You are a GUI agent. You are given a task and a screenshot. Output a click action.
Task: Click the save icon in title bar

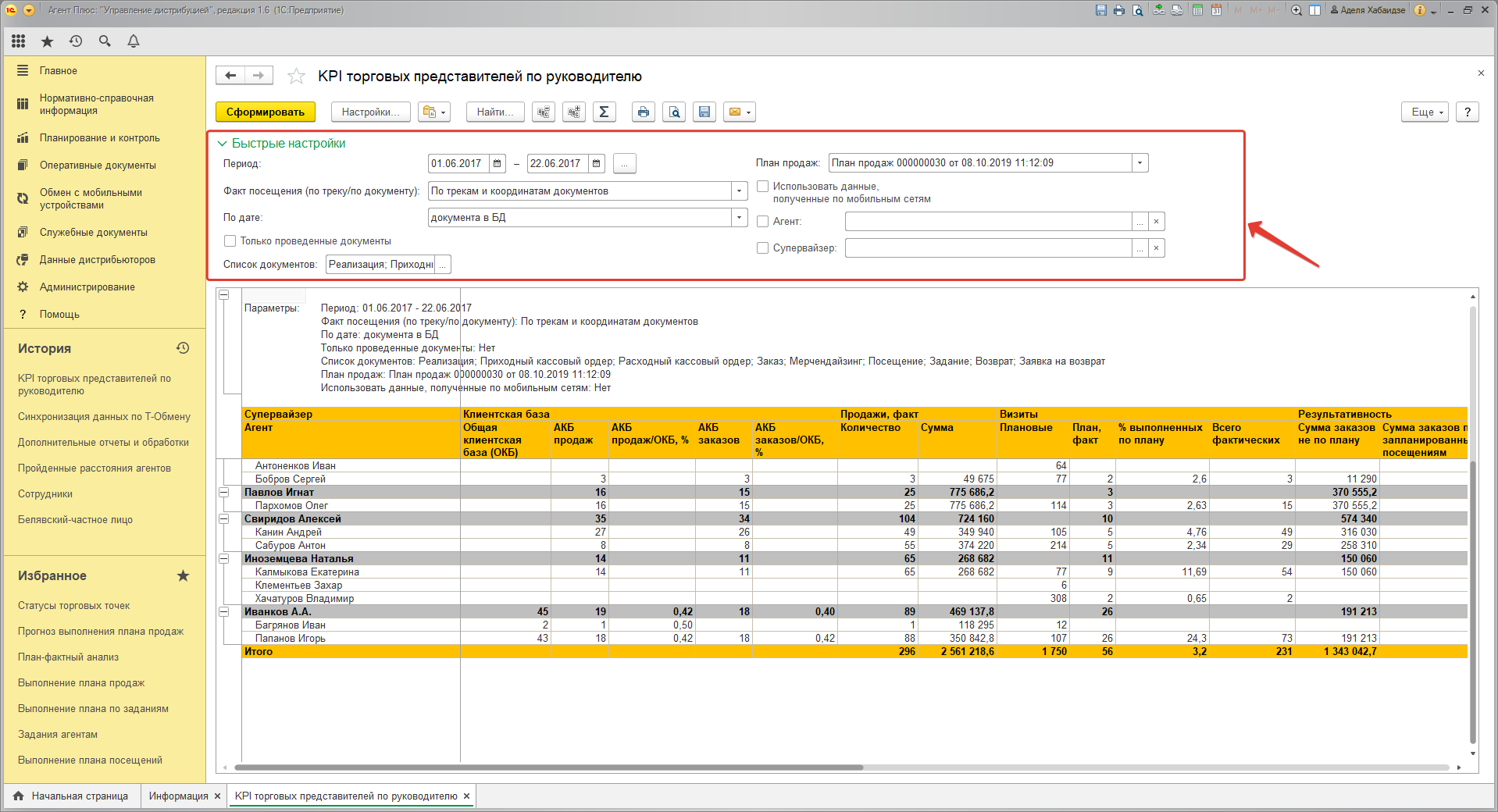click(x=1101, y=10)
